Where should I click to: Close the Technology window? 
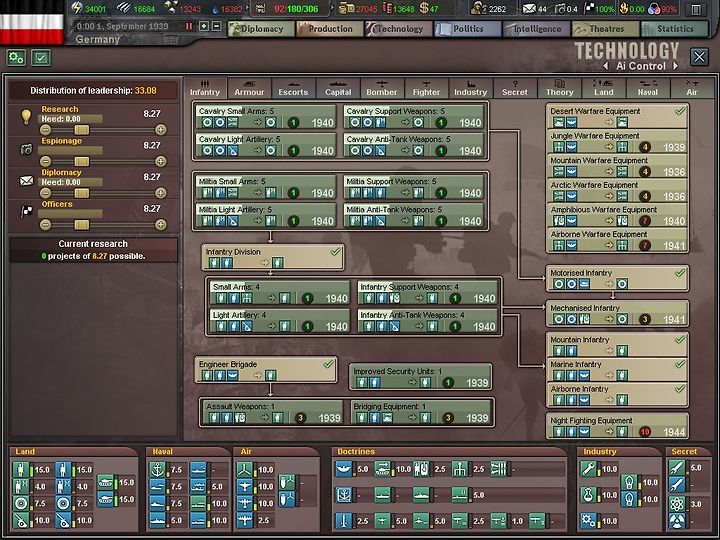(x=699, y=57)
